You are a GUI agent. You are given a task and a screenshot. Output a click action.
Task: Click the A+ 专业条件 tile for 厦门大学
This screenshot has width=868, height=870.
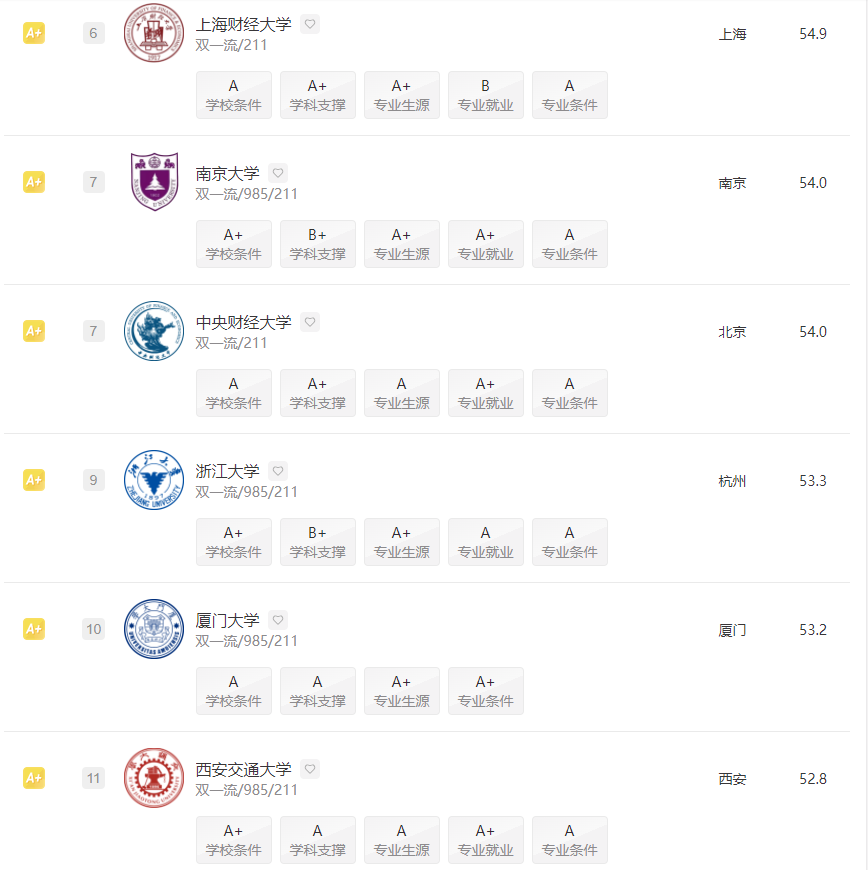(x=486, y=691)
